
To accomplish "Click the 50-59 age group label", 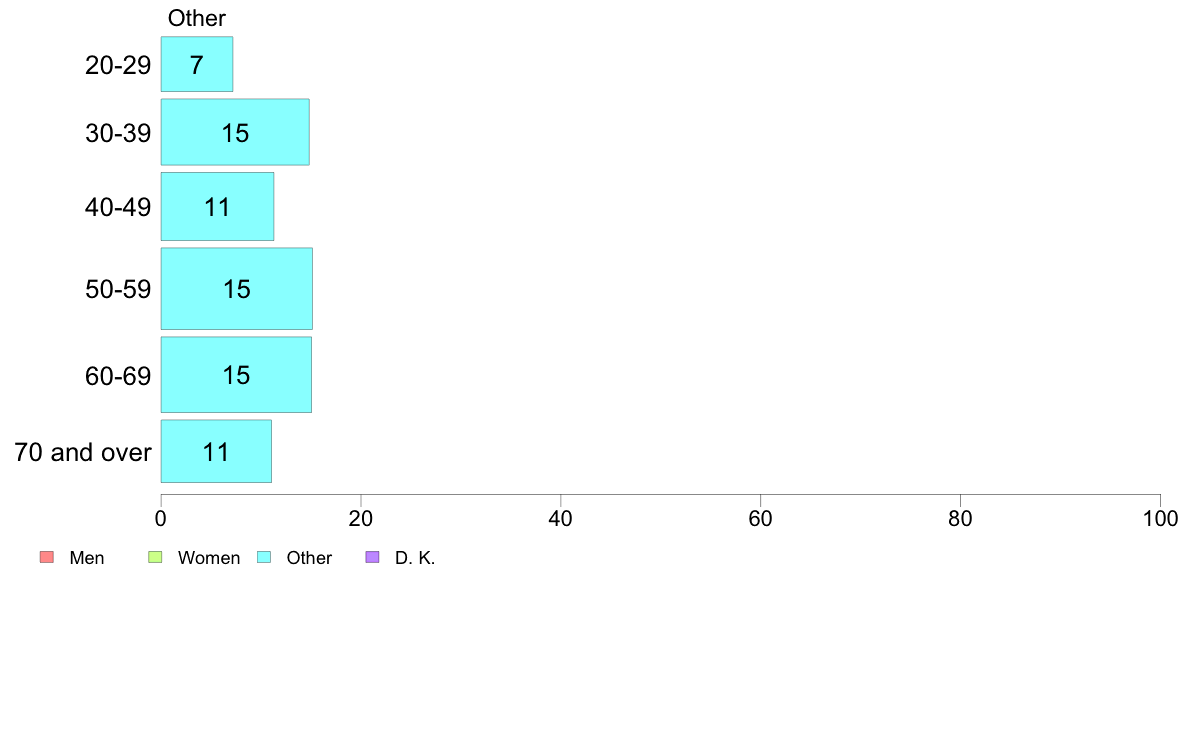I will pyautogui.click(x=118, y=290).
